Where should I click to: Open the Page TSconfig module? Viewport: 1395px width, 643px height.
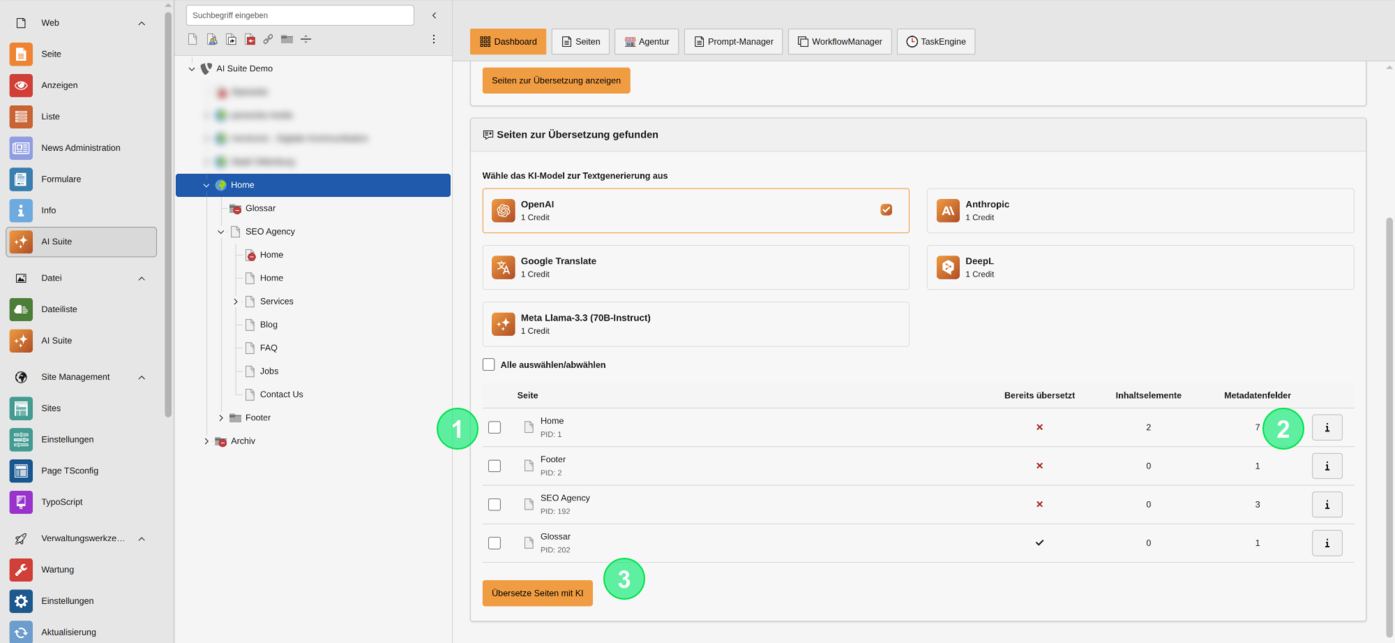click(x=81, y=470)
